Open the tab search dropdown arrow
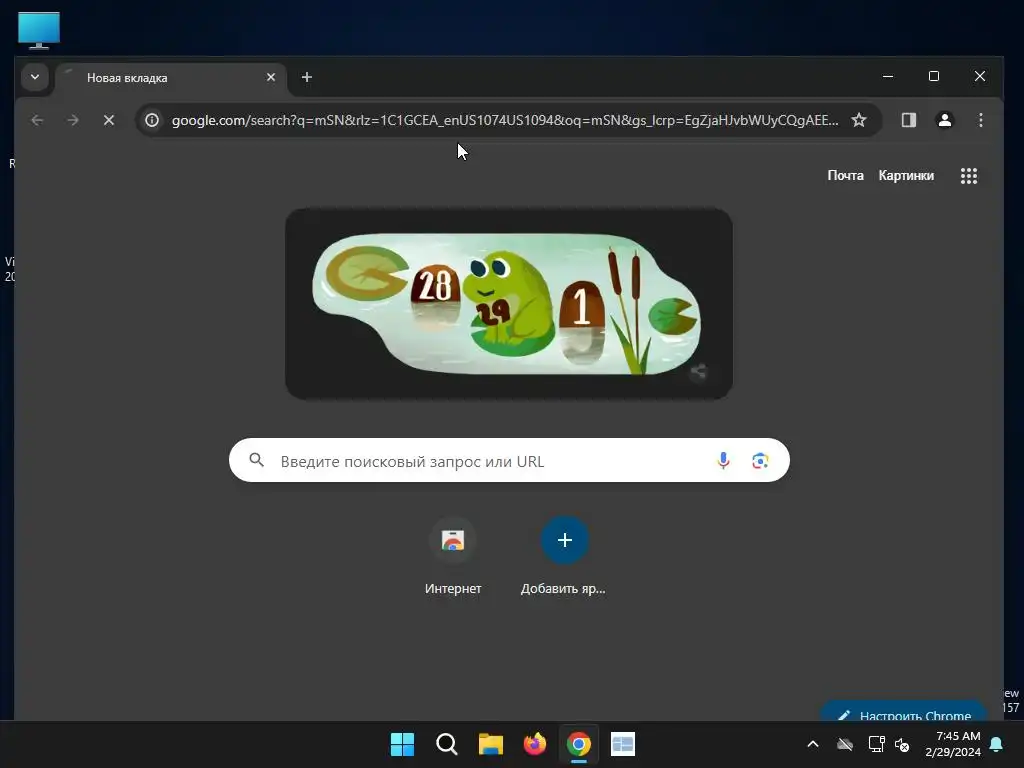The height and width of the screenshot is (768, 1024). (35, 77)
